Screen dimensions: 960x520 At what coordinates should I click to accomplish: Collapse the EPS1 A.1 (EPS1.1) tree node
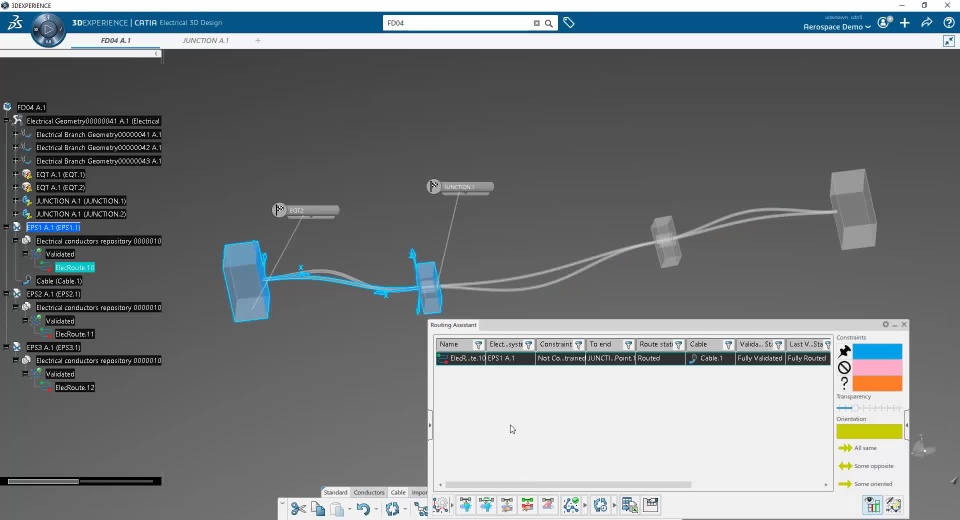(7, 227)
